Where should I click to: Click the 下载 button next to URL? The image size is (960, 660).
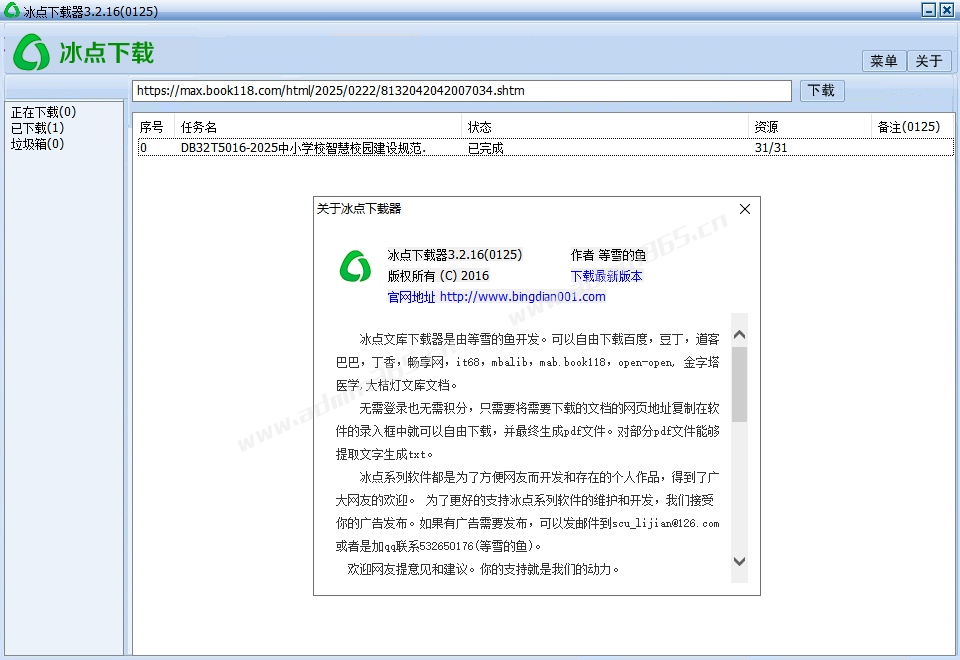click(822, 91)
